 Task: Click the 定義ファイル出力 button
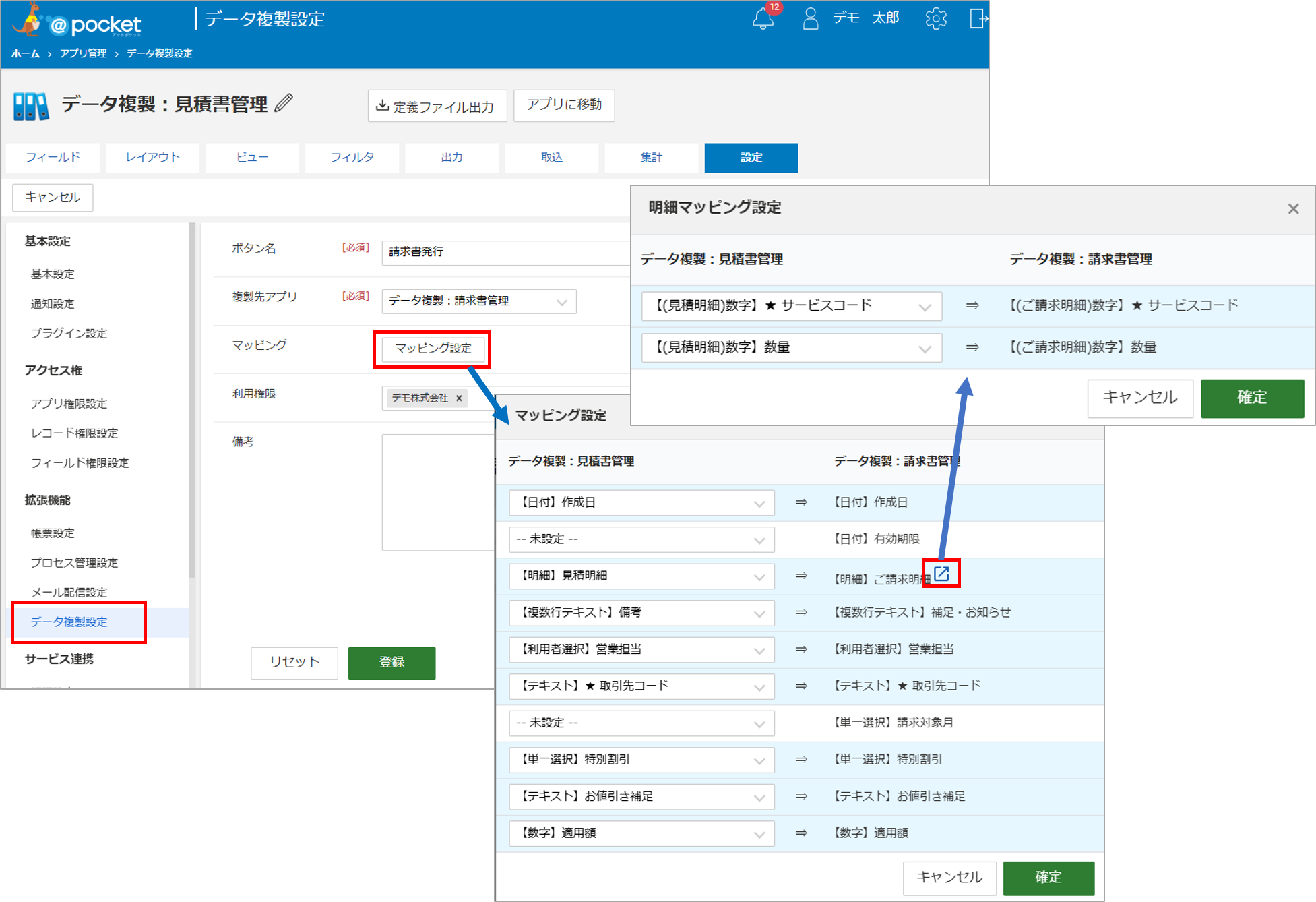point(437,106)
